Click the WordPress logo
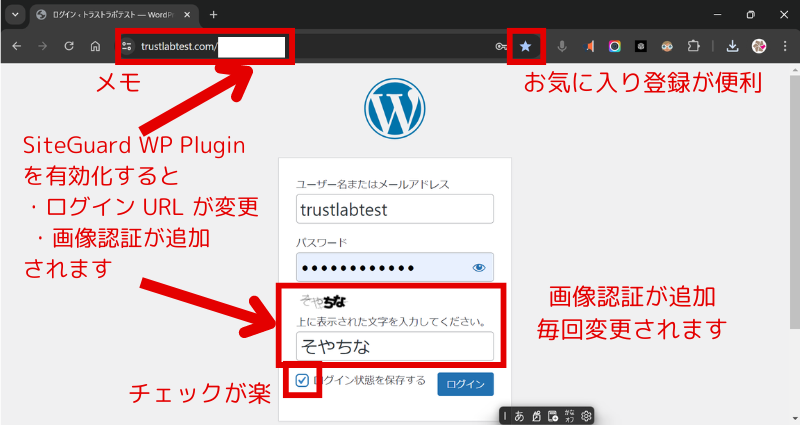This screenshot has width=800, height=425. [x=394, y=108]
